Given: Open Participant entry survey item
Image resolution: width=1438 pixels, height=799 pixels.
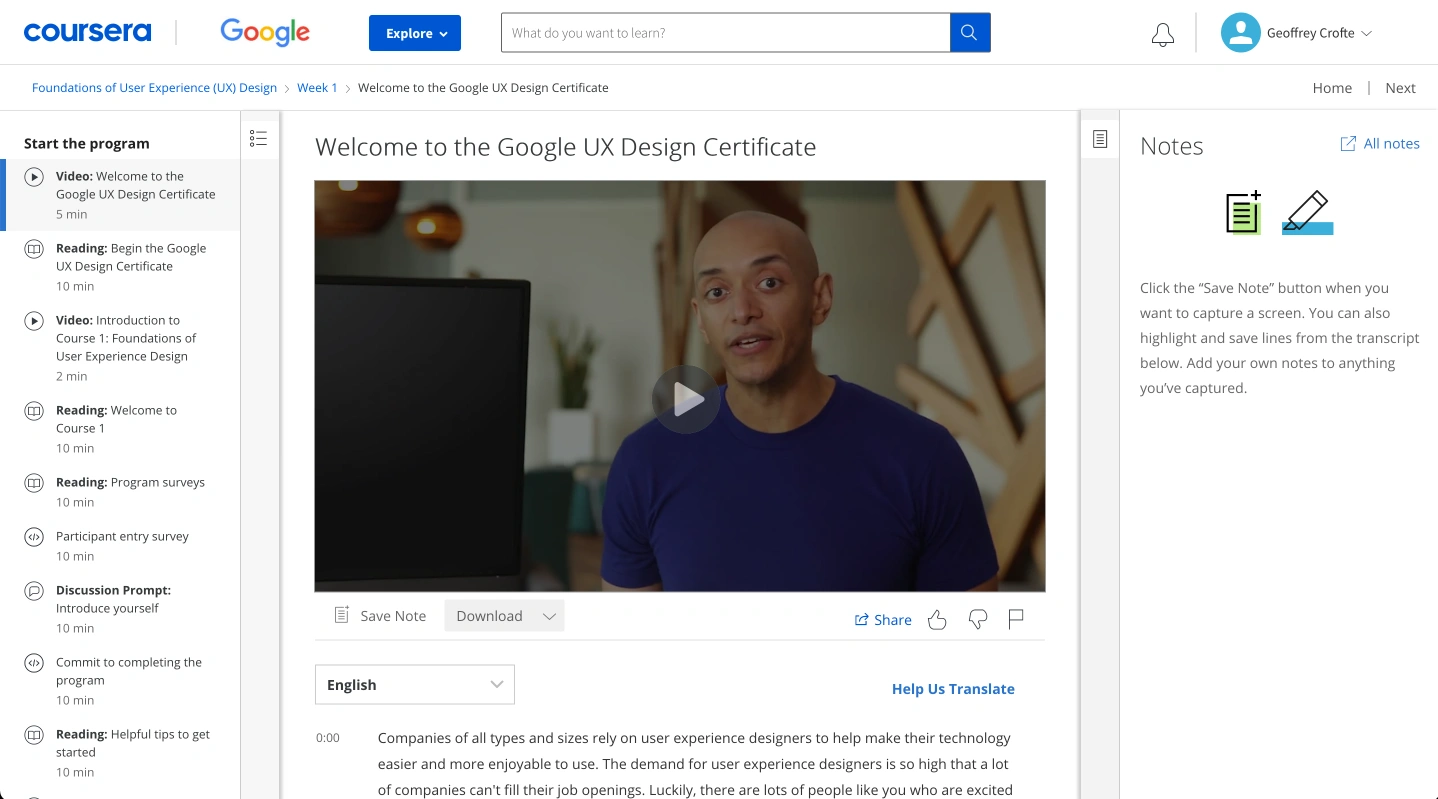Looking at the screenshot, I should click(120, 546).
